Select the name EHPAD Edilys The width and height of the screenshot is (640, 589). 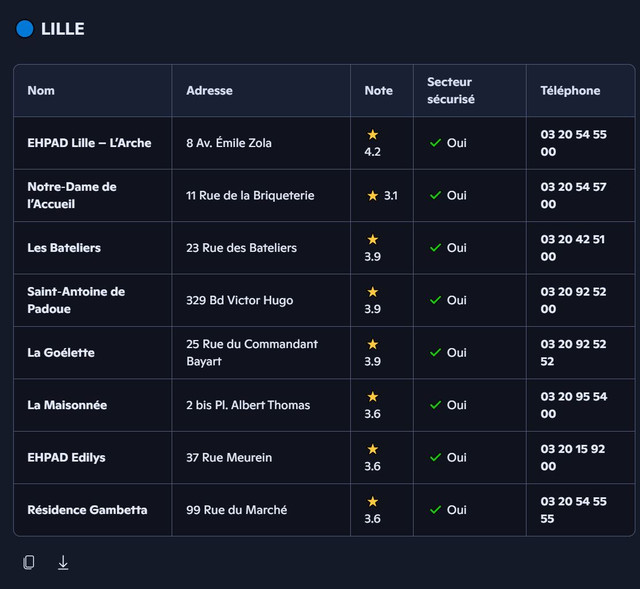coord(67,458)
